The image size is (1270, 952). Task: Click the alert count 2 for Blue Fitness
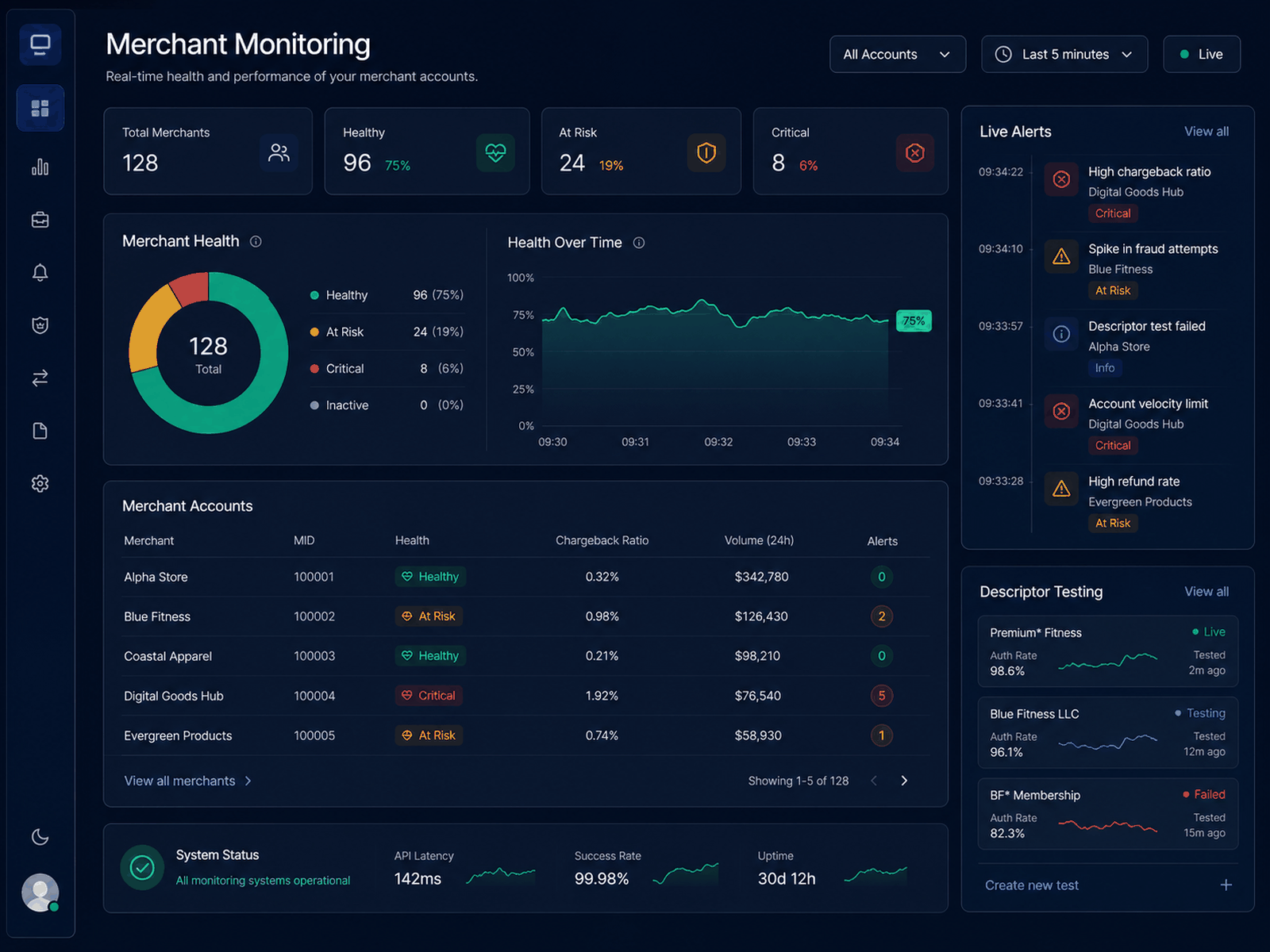pos(882,616)
